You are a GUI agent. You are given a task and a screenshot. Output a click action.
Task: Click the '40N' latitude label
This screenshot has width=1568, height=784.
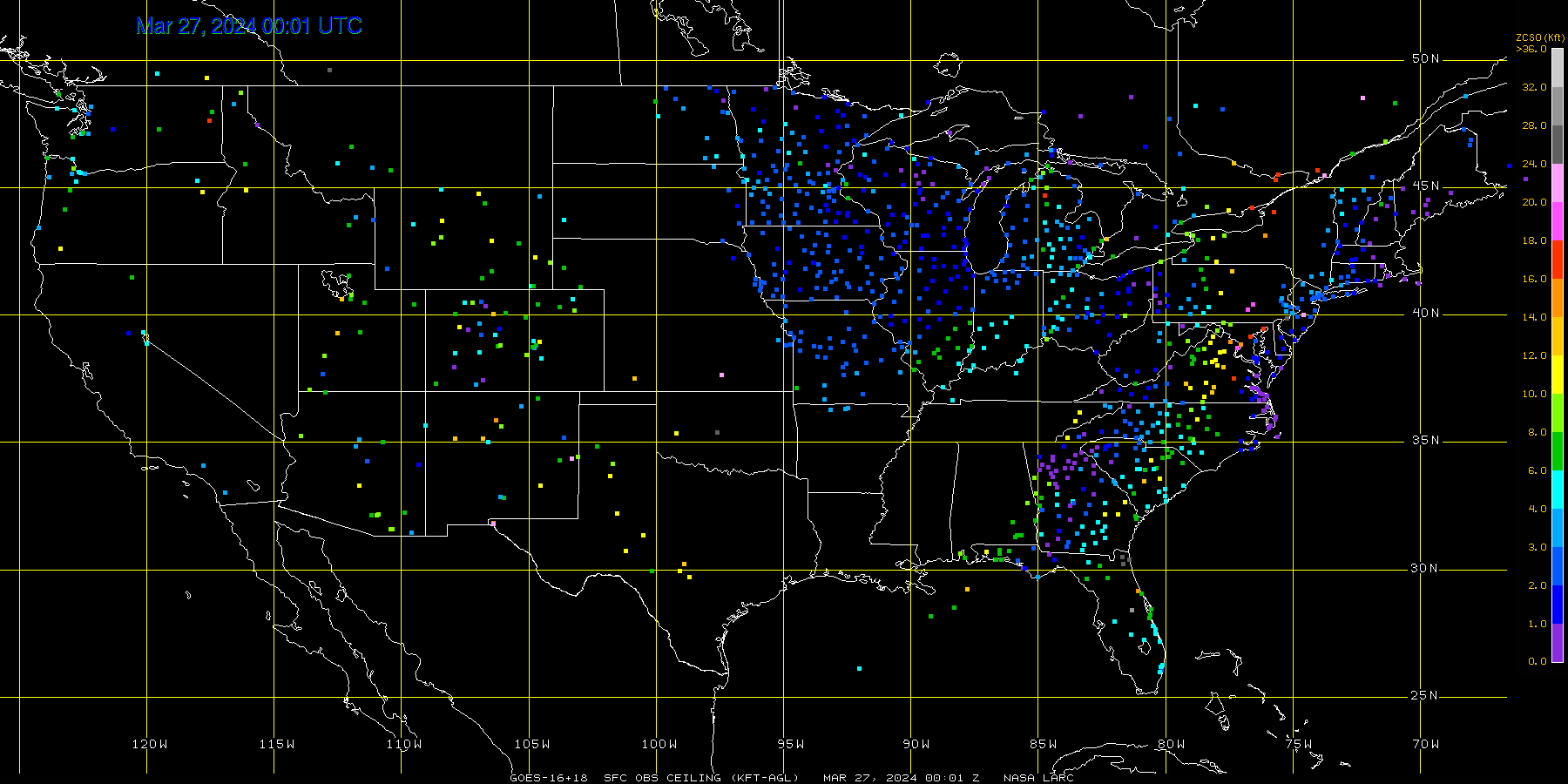(1426, 314)
